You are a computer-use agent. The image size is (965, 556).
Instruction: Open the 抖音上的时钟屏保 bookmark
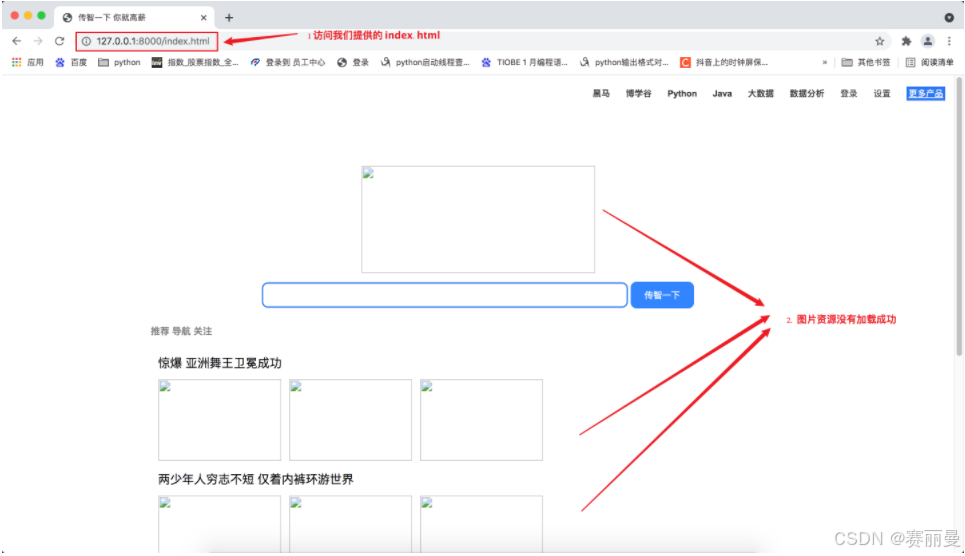(724, 62)
